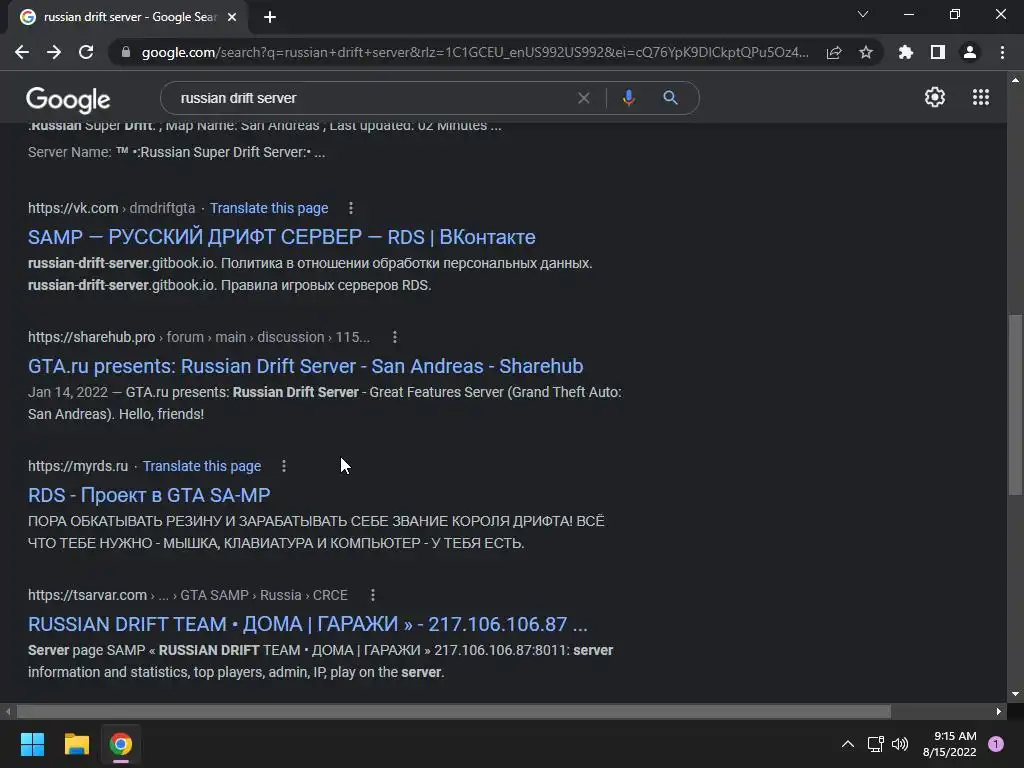Viewport: 1024px width, 768px height.
Task: Click the horizontal scrollbar thumb
Action: pos(453,711)
